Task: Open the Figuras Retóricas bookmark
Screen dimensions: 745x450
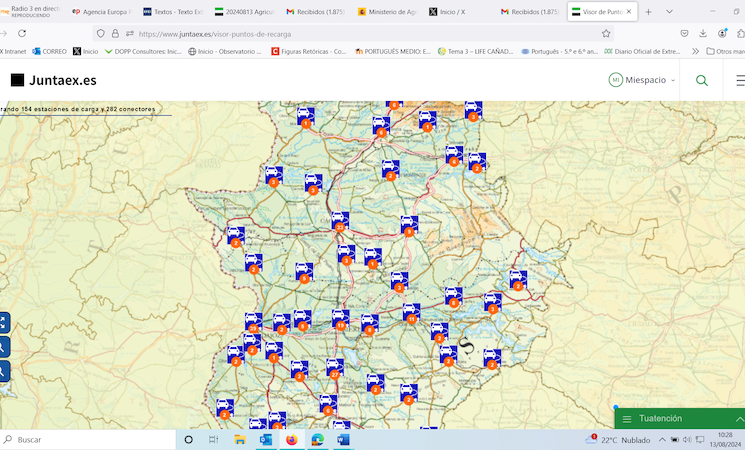Action: (x=309, y=51)
